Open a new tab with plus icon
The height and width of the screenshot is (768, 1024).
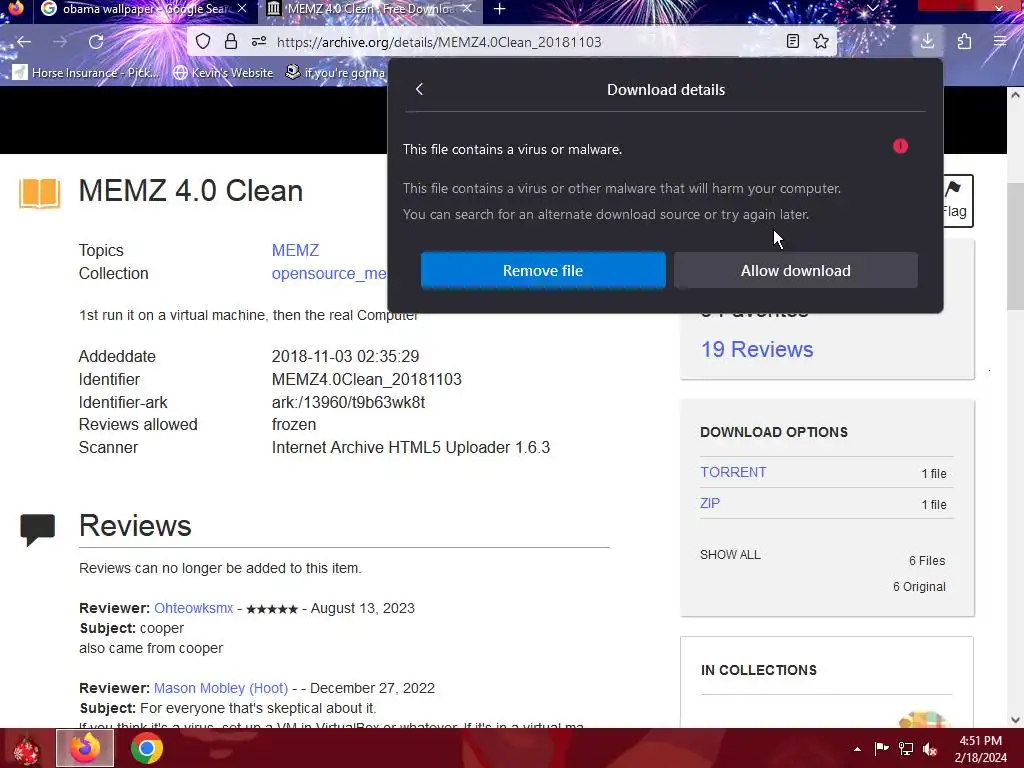tap(500, 9)
